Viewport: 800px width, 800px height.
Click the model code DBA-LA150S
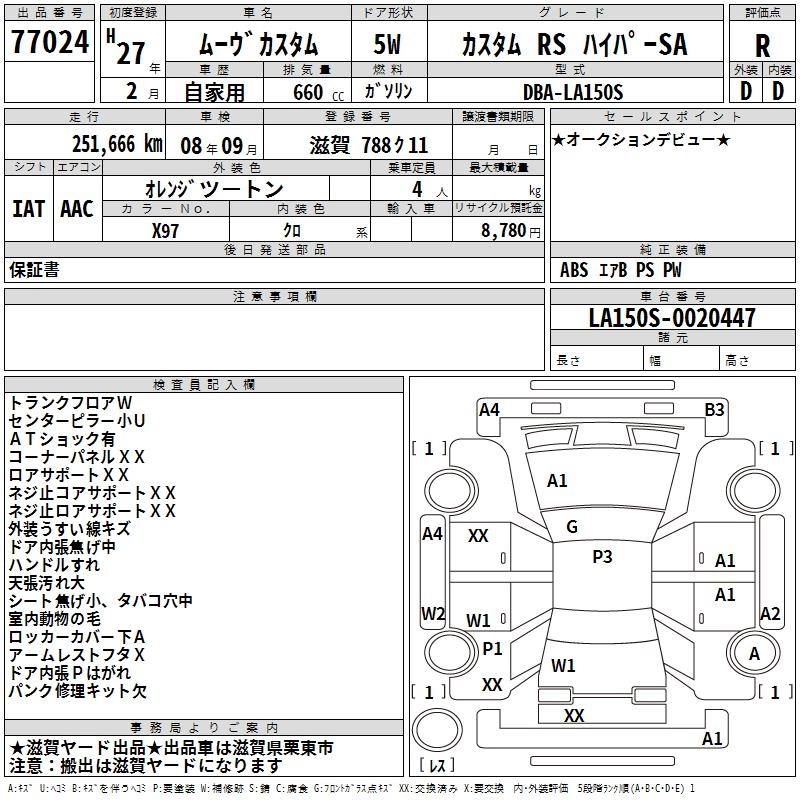(x=574, y=92)
